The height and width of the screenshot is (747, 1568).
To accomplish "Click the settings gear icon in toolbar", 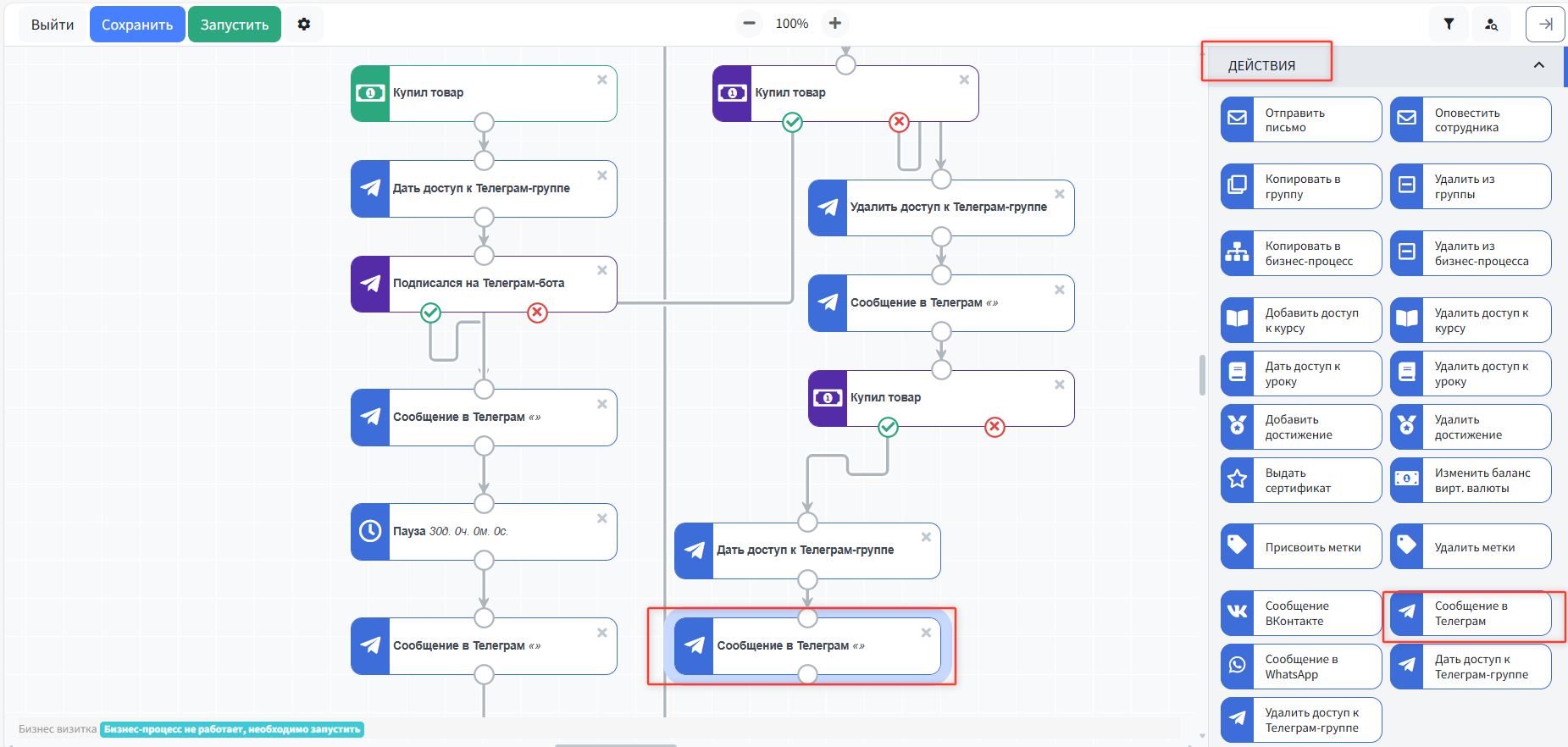I will click(x=304, y=25).
